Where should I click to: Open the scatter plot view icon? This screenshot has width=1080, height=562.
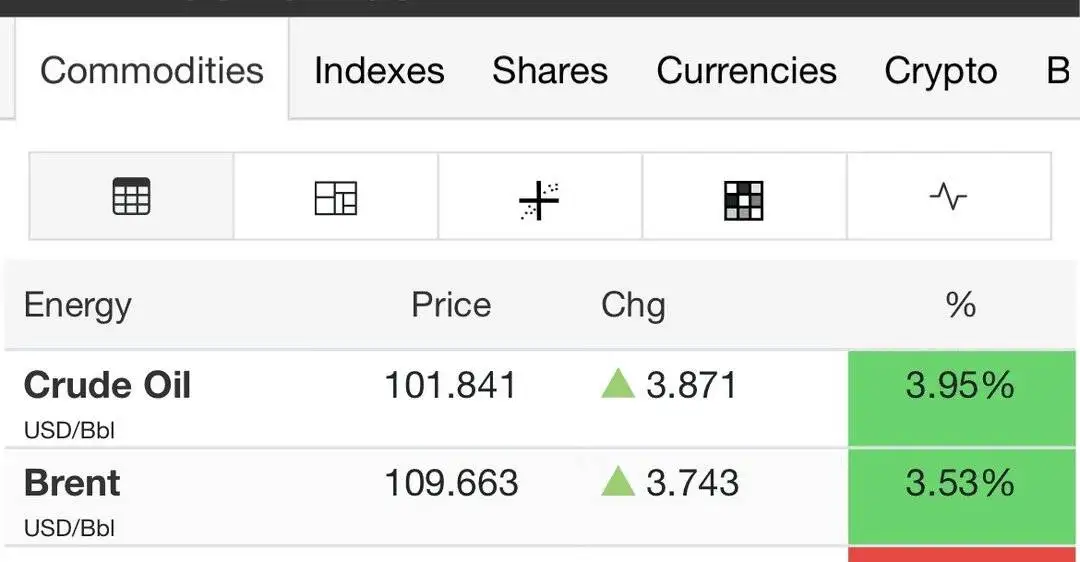[539, 200]
